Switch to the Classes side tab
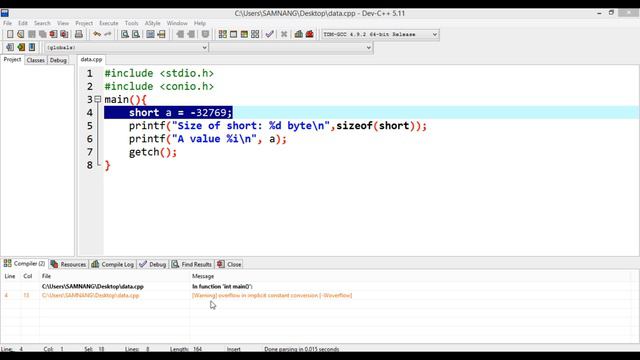 point(36,60)
